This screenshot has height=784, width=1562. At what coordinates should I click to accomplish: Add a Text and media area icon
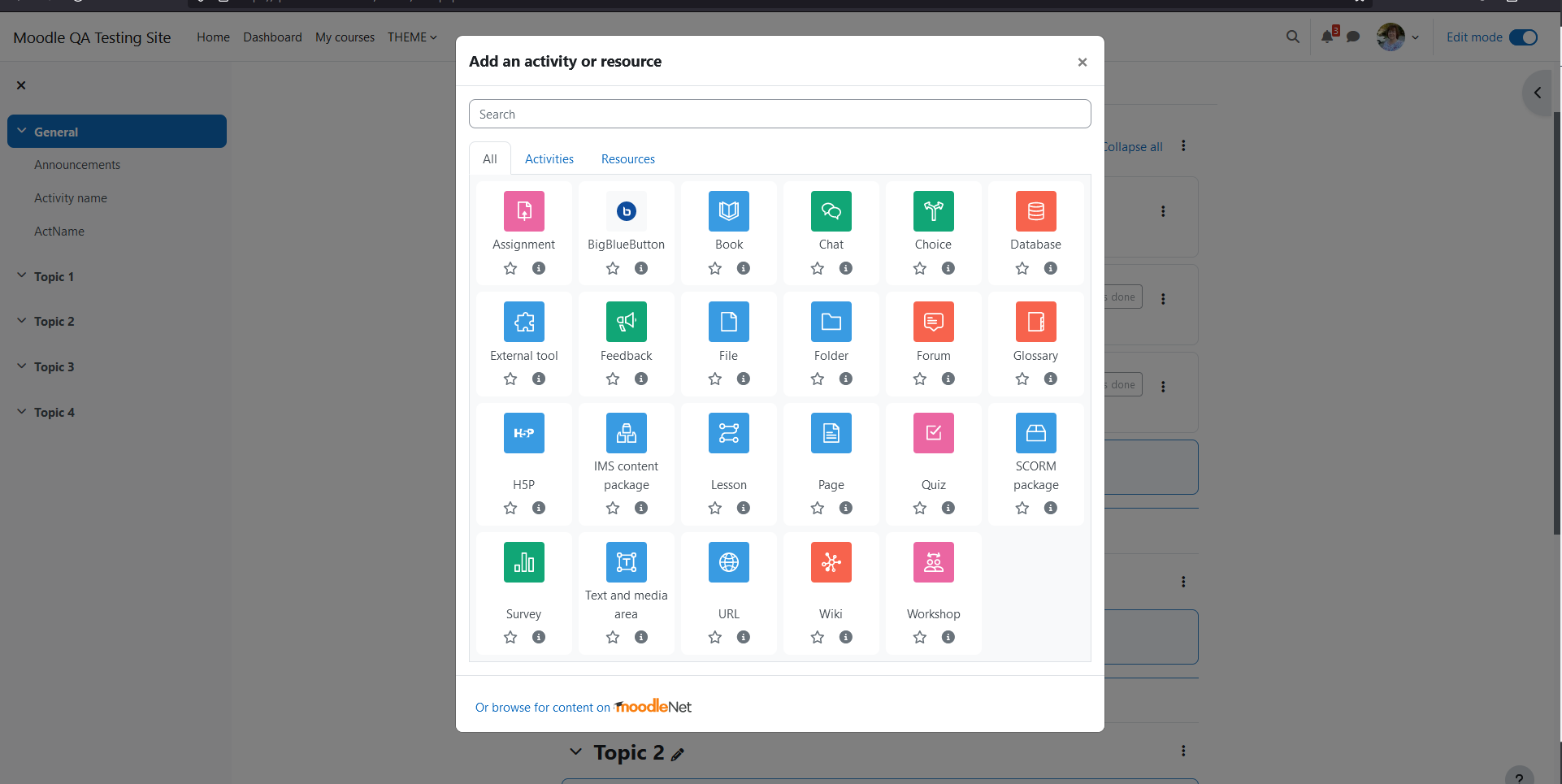tap(627, 562)
